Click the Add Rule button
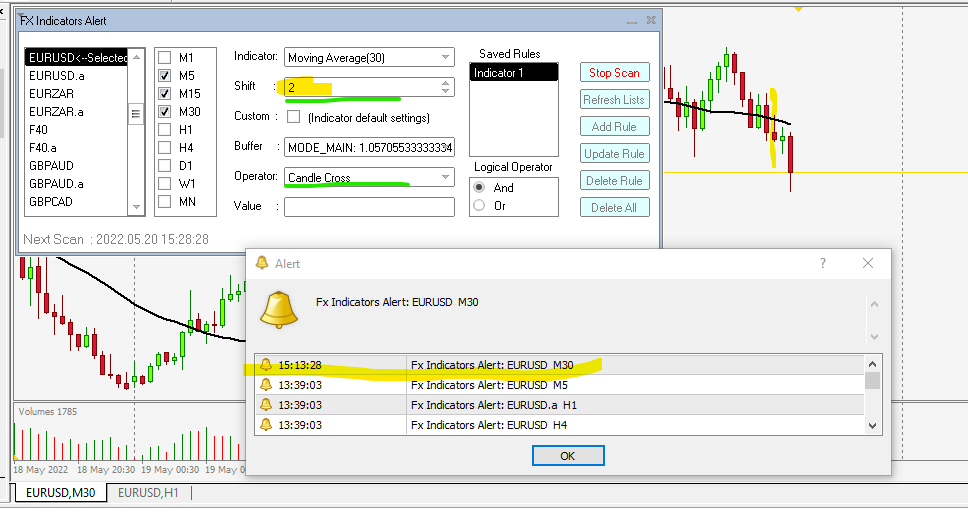Screen dimensions: 968x512 [x=614, y=127]
